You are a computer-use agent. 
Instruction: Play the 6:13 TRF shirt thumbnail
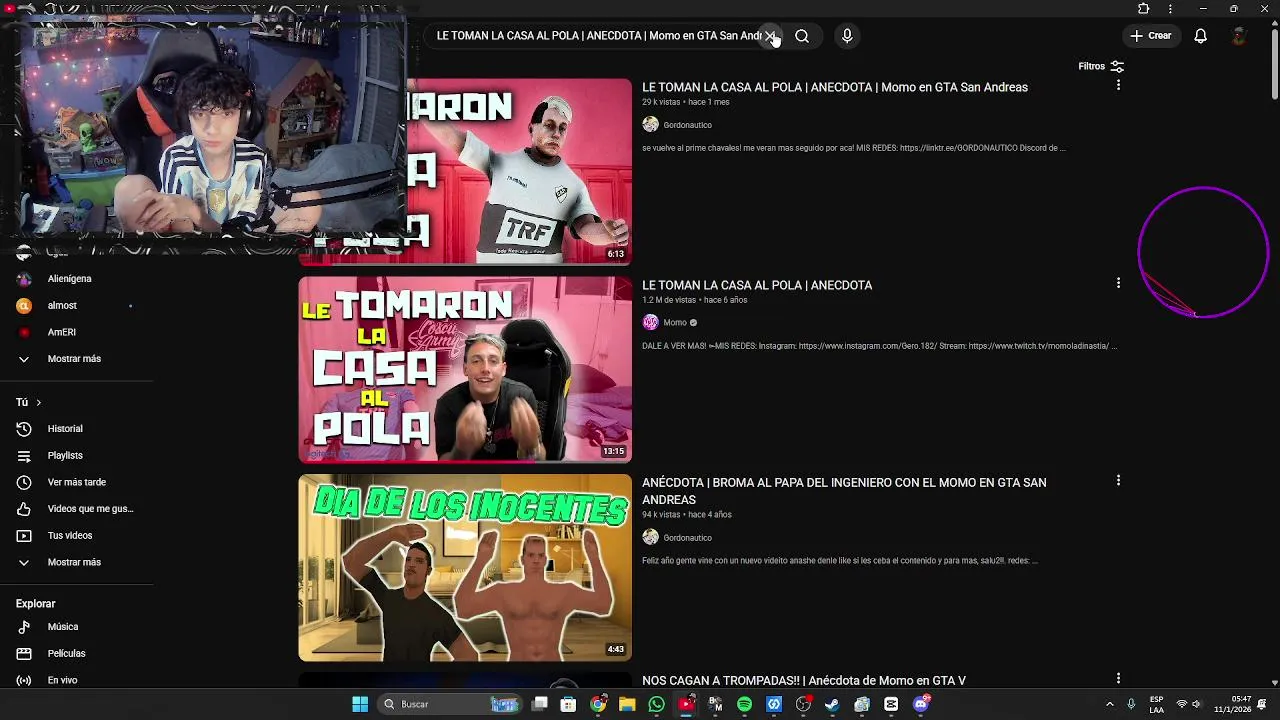point(520,171)
